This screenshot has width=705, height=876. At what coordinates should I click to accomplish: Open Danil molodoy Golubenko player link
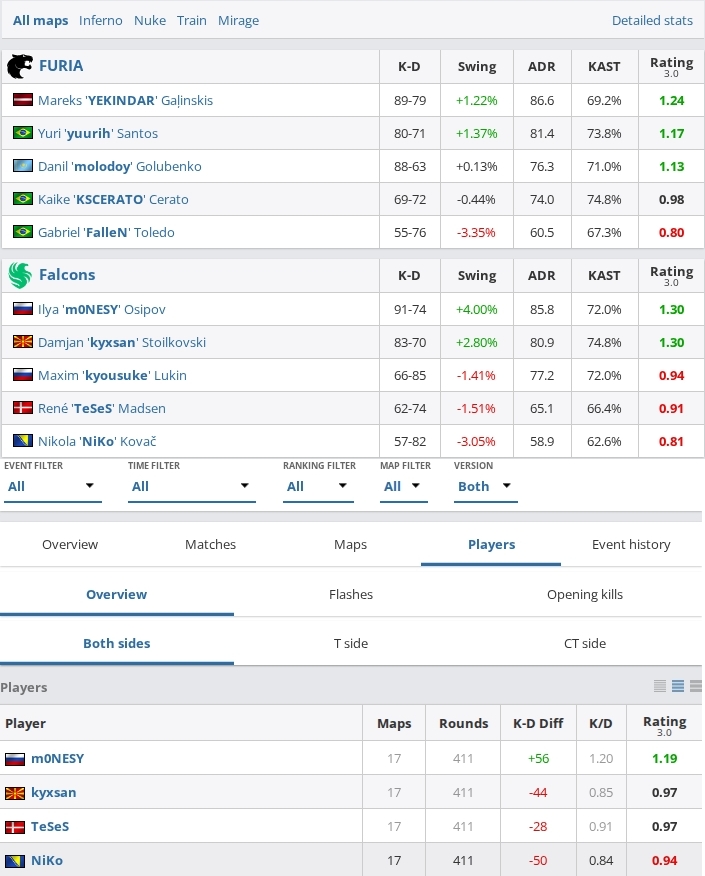pos(120,166)
